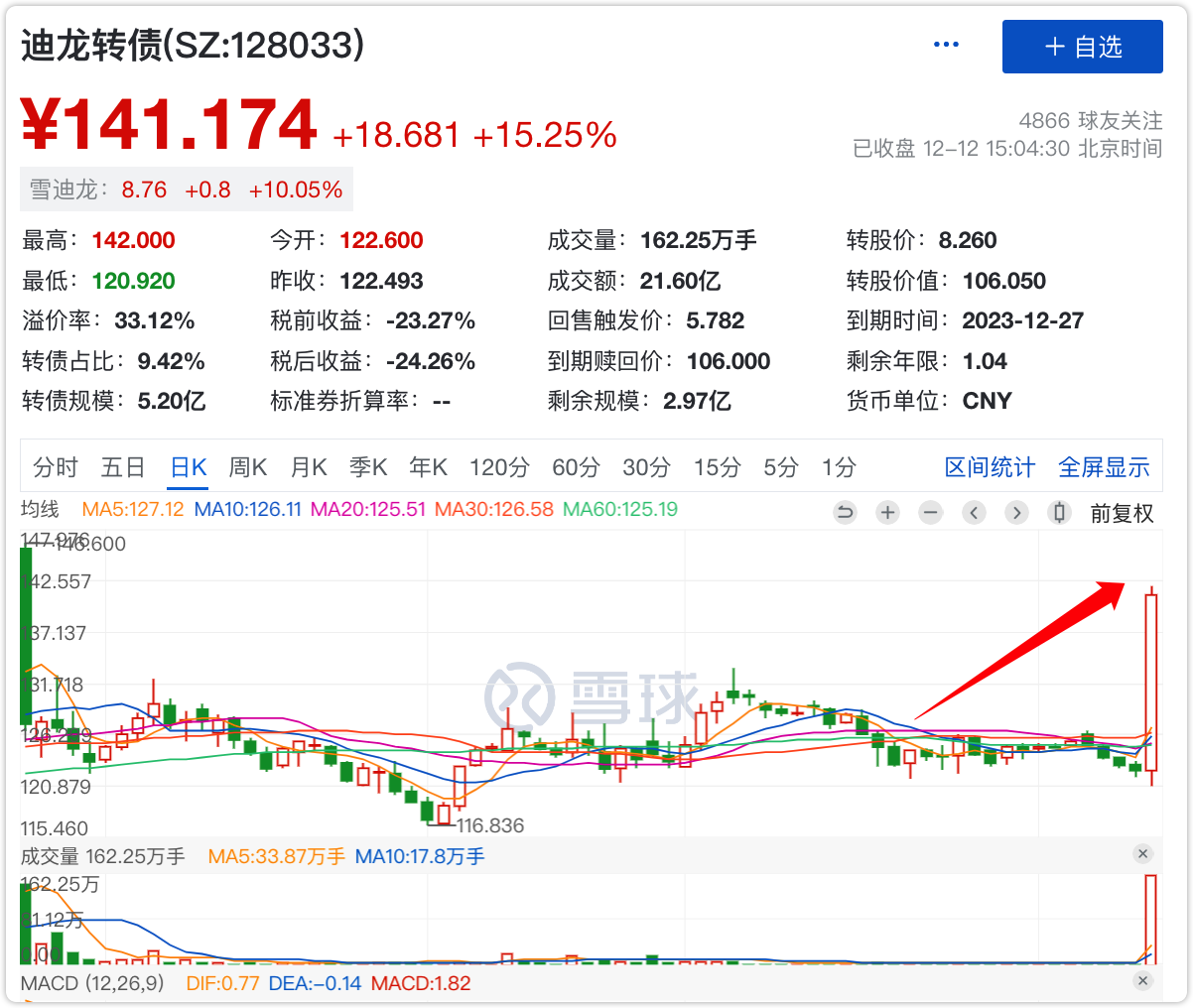Switch to the 分时 chart tab

tap(56, 467)
